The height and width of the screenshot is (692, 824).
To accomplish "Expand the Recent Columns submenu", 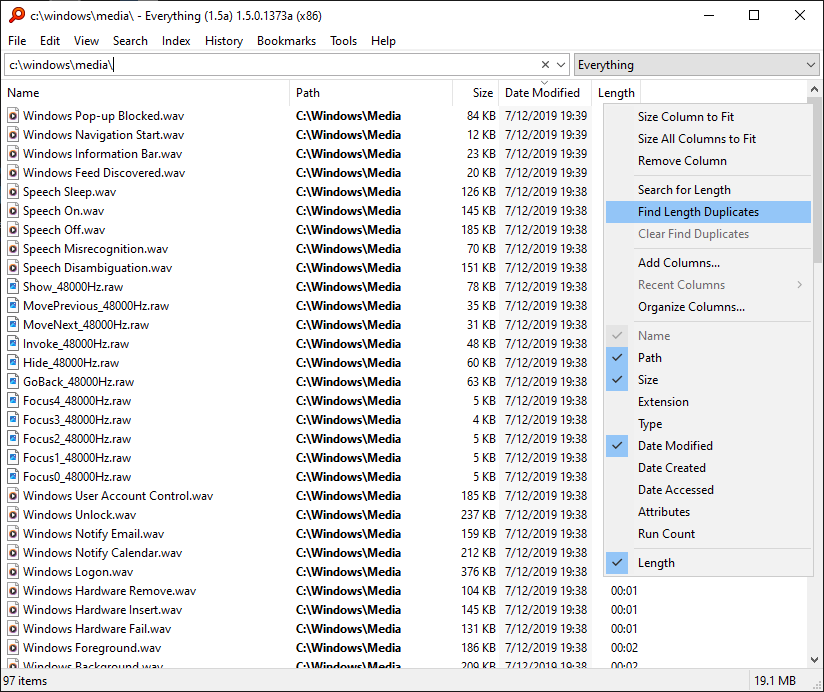I will [x=708, y=285].
